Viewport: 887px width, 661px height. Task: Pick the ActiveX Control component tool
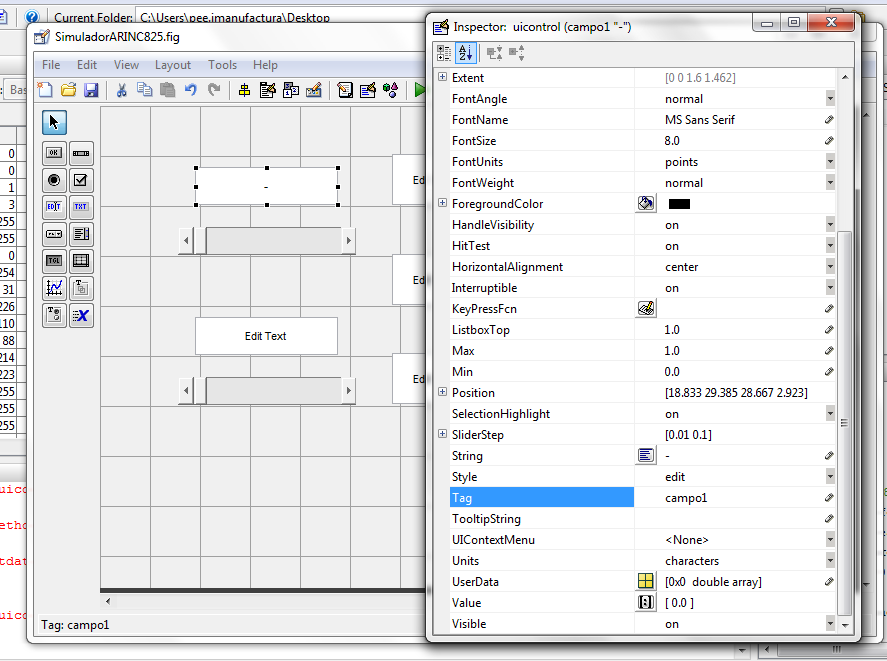point(81,315)
